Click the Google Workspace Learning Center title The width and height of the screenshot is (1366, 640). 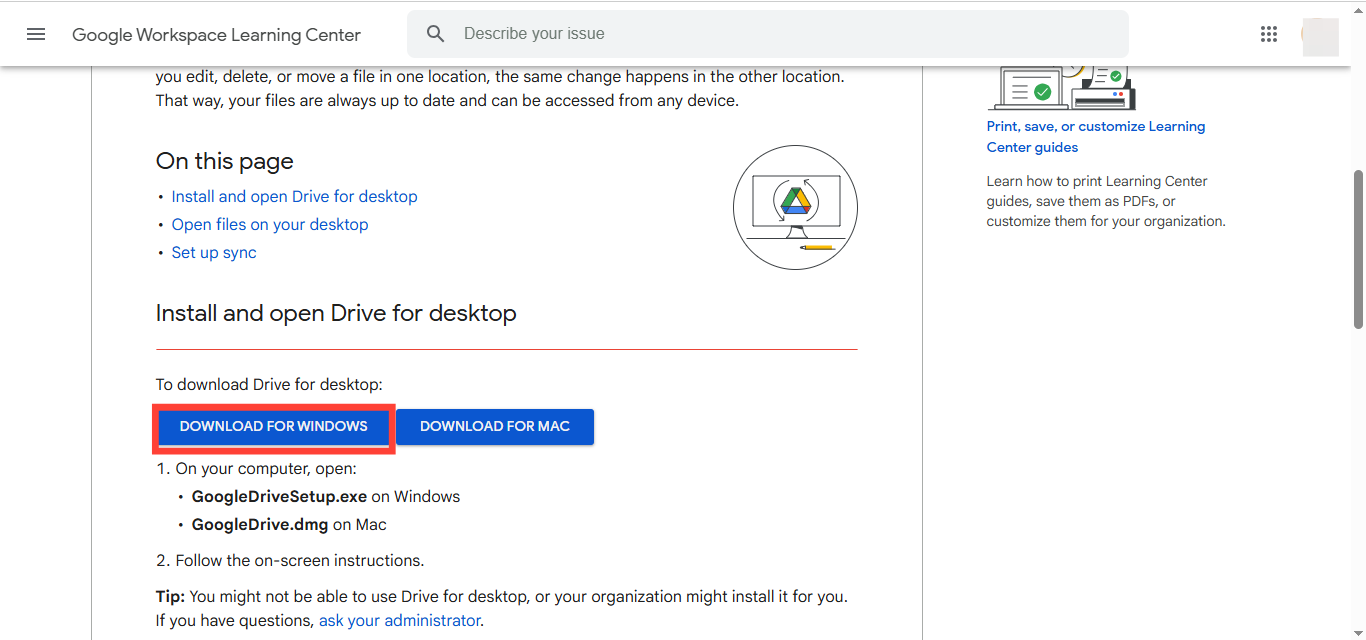(216, 35)
